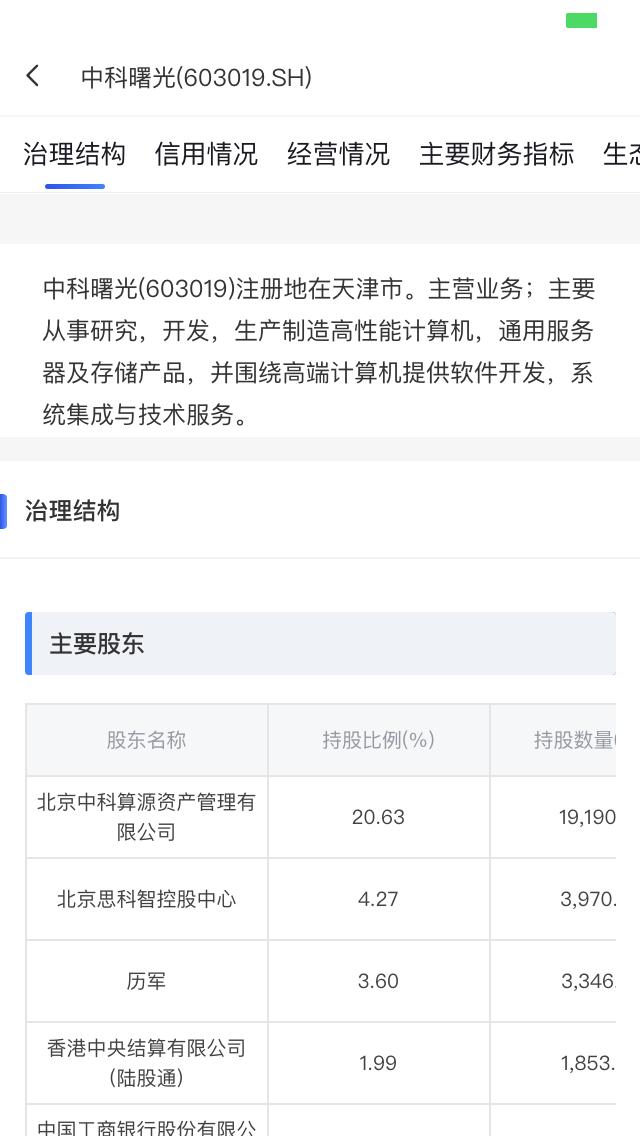Stay on the 治理结构 tab
The width and height of the screenshot is (640, 1136).
pyautogui.click(x=74, y=154)
